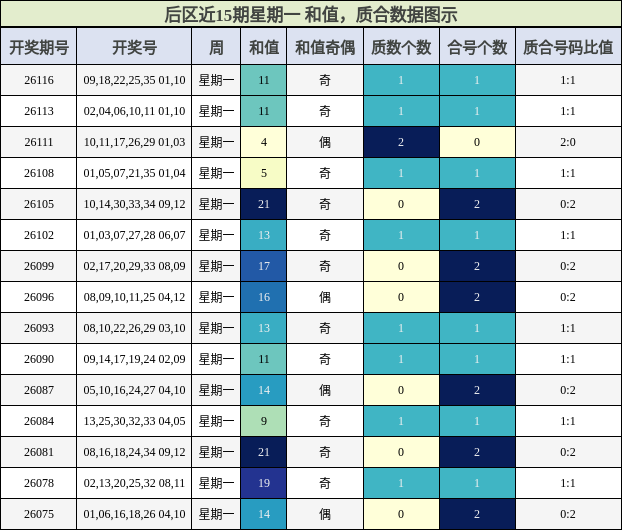The width and height of the screenshot is (622, 530).
Task: Click ratio 1:1 in row 26116
Action: point(568,80)
